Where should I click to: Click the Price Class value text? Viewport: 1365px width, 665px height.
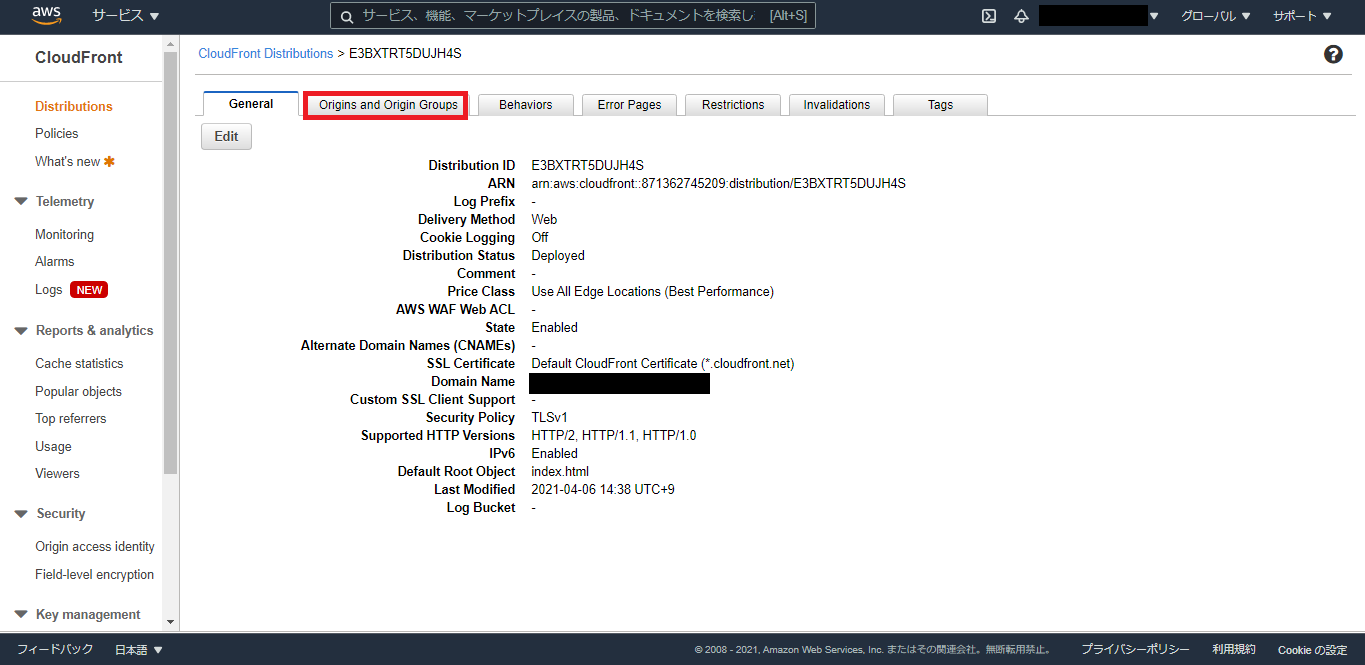click(652, 291)
